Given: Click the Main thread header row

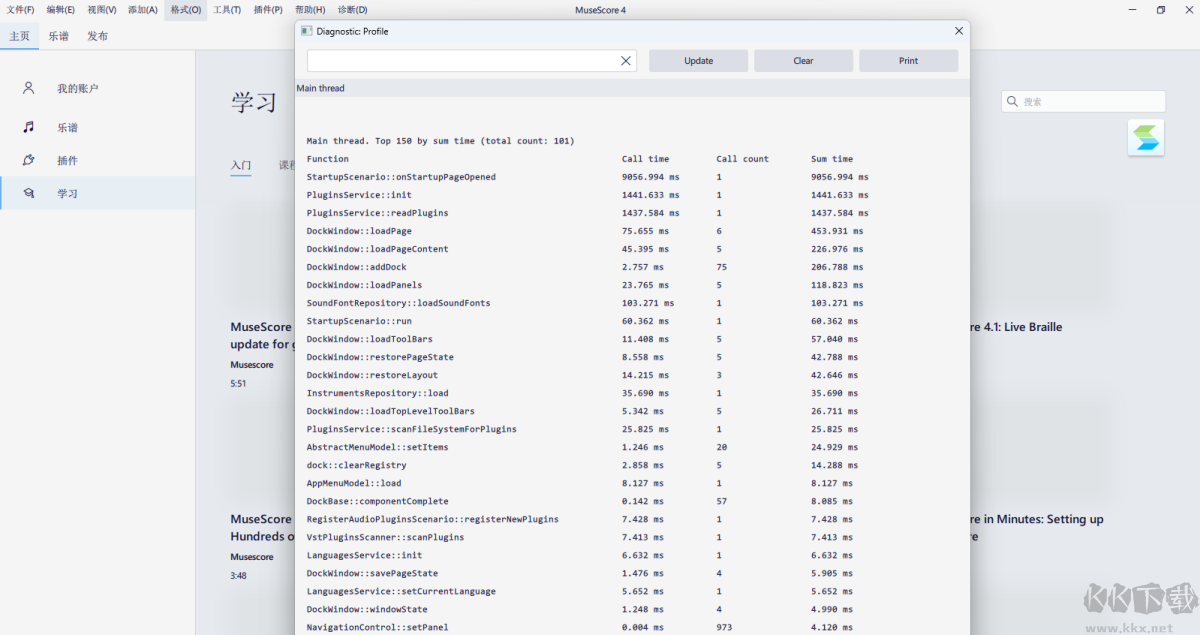Looking at the screenshot, I should [632, 88].
